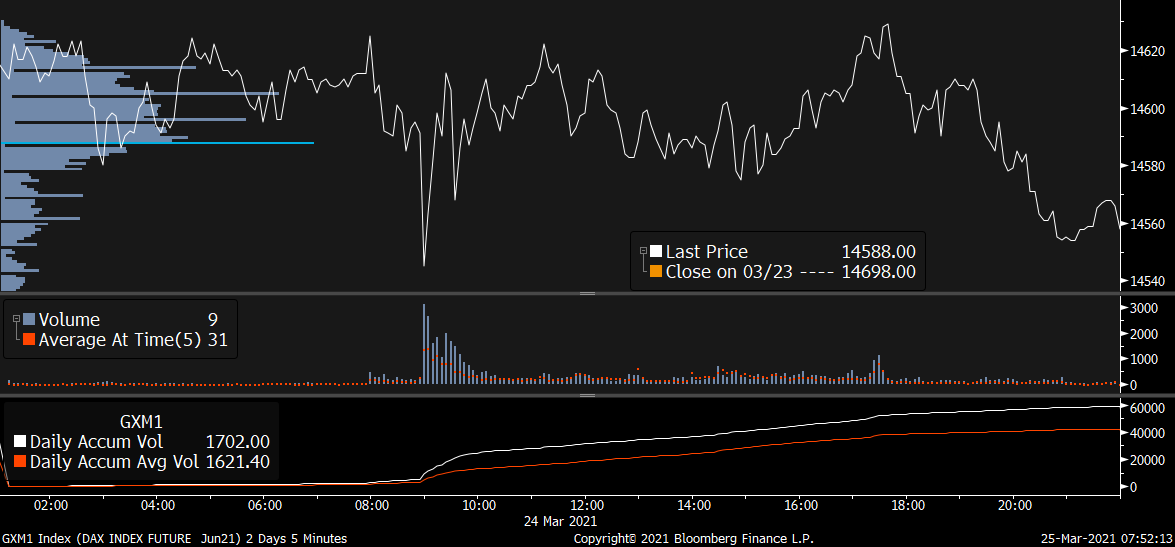This screenshot has width=1175, height=547.
Task: Collapse the Last Price legend tree
Action: pyautogui.click(x=642, y=249)
